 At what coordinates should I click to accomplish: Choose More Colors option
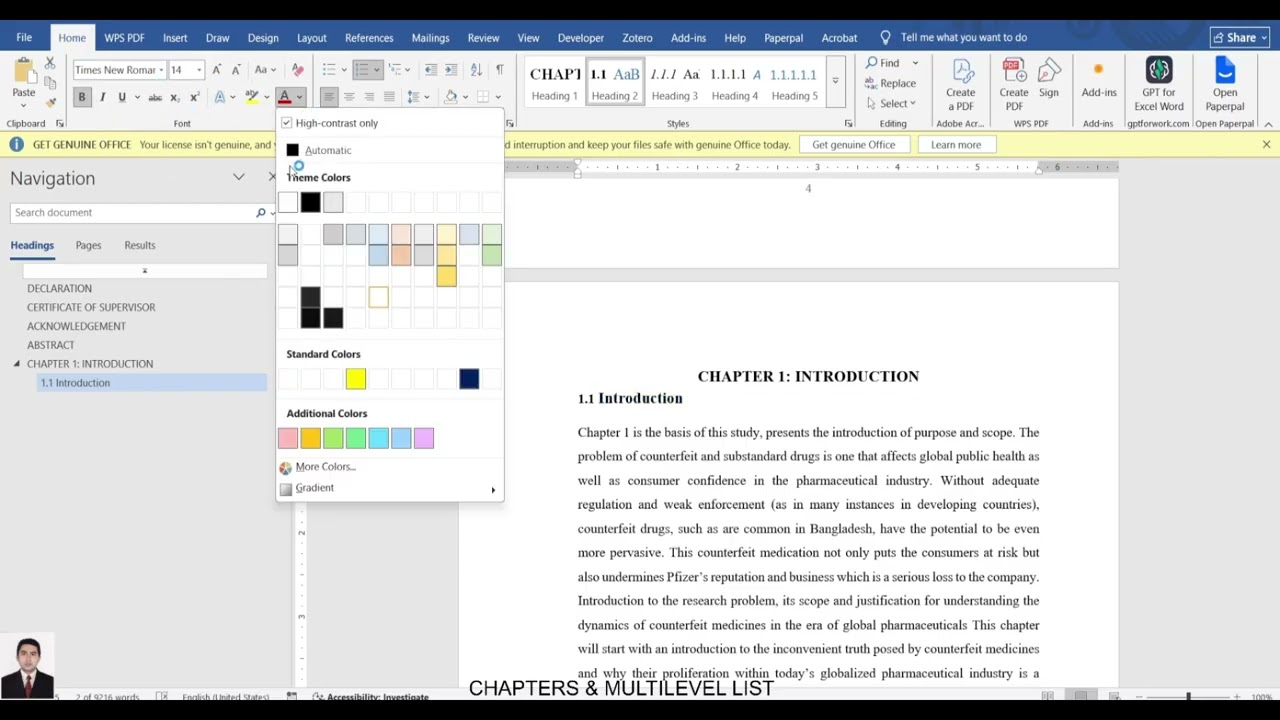(x=325, y=467)
